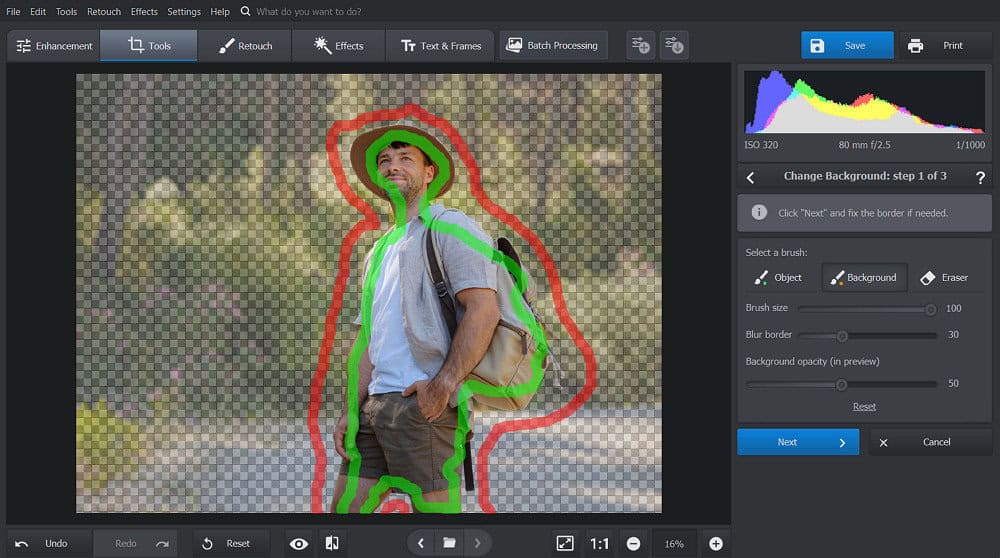Click the ISO 320 label

click(761, 145)
